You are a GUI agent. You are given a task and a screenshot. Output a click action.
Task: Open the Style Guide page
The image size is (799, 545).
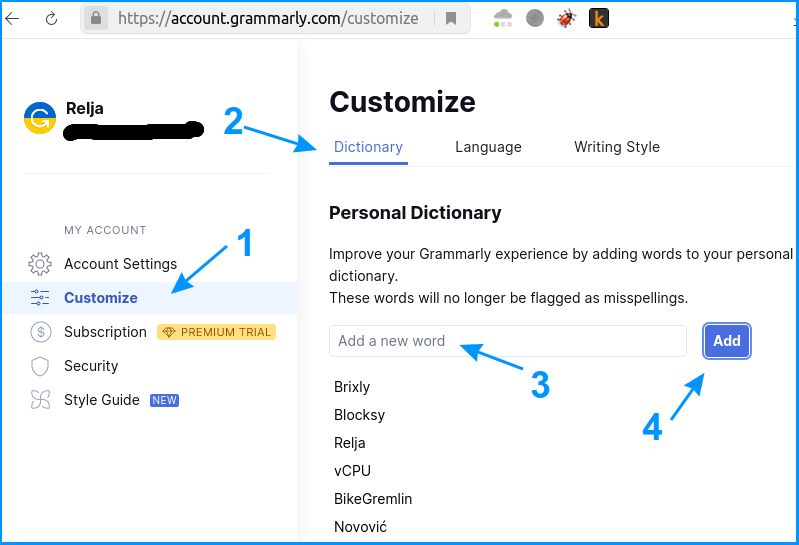[101, 400]
